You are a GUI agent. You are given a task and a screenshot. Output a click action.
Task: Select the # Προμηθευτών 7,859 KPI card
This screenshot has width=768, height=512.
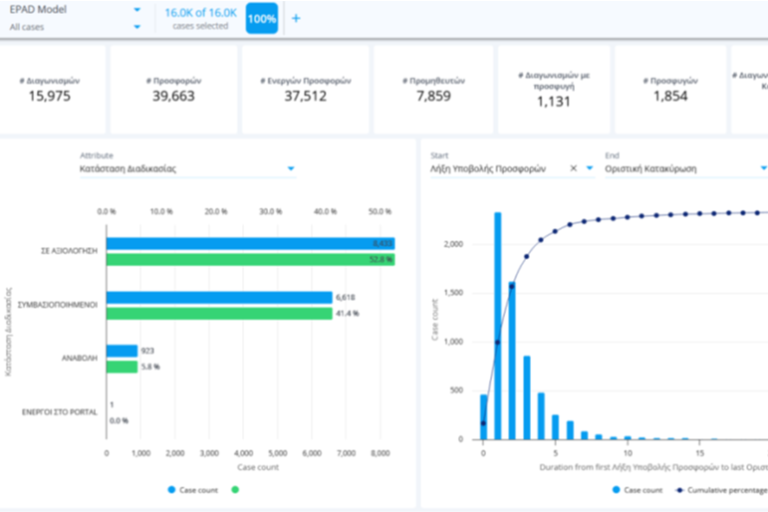pyautogui.click(x=437, y=89)
